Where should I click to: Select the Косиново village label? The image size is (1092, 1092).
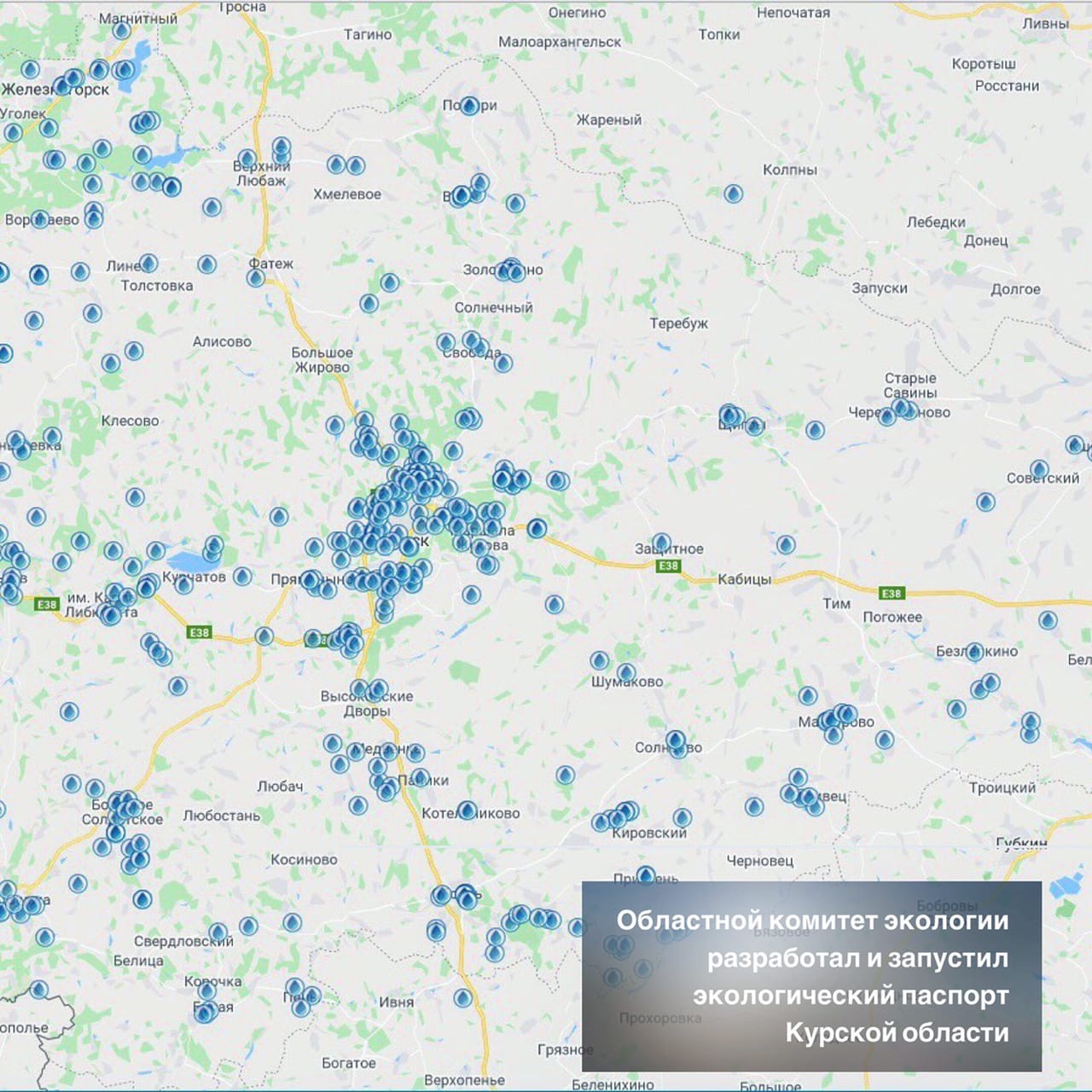[304, 859]
